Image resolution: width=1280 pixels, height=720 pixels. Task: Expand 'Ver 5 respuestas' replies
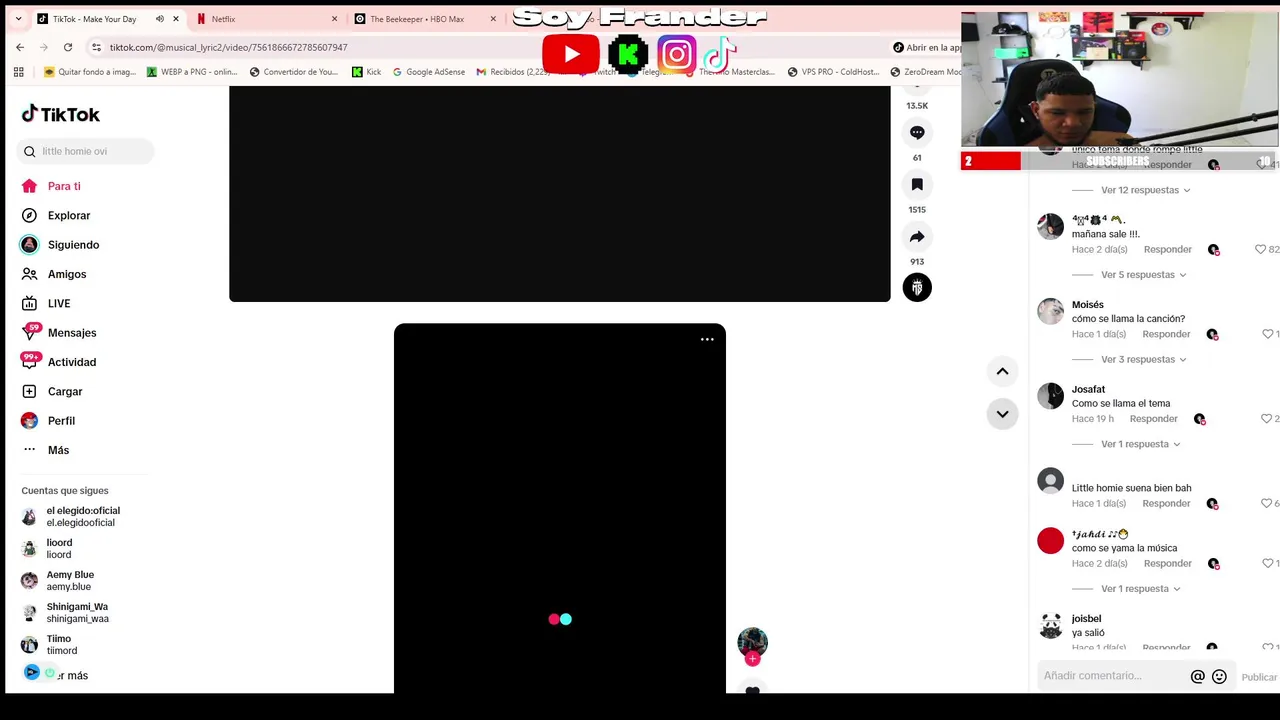tap(1143, 275)
